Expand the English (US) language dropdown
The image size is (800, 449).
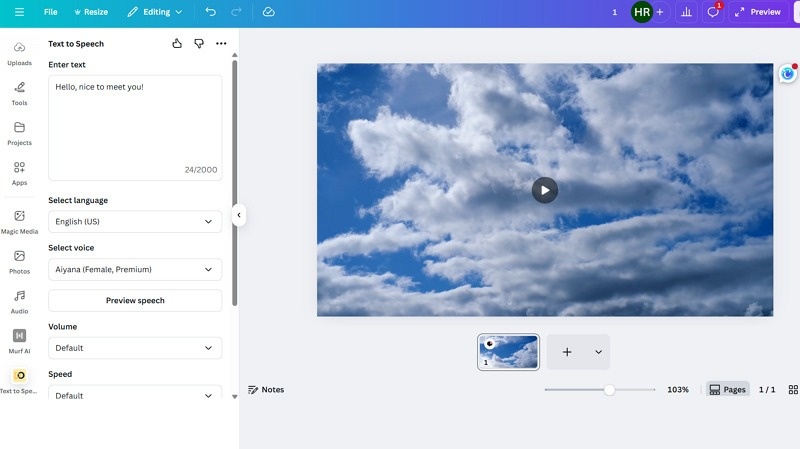[135, 221]
